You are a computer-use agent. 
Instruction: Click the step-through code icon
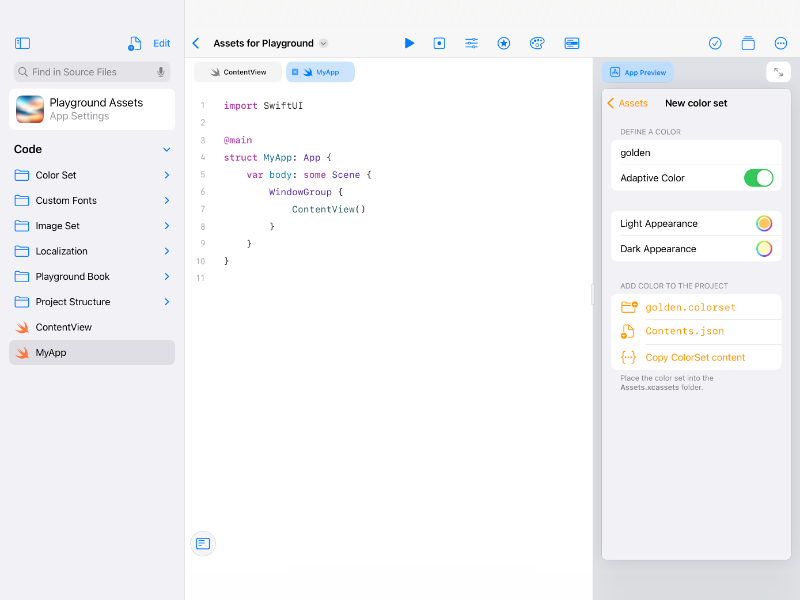point(439,43)
